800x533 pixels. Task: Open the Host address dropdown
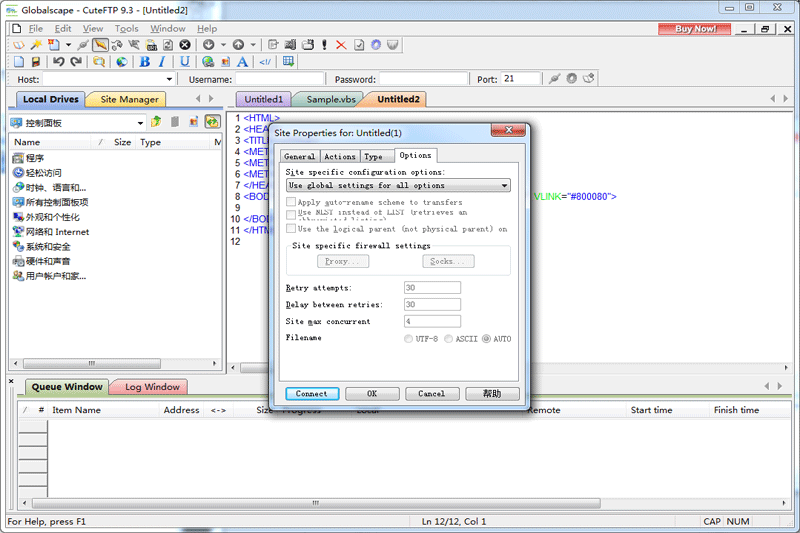click(168, 79)
